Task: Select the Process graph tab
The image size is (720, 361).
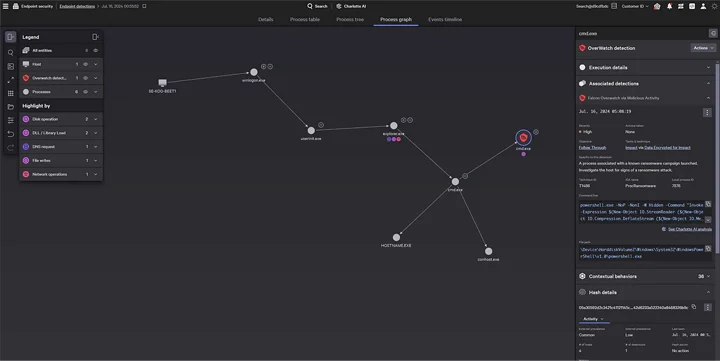Action: tap(396, 19)
